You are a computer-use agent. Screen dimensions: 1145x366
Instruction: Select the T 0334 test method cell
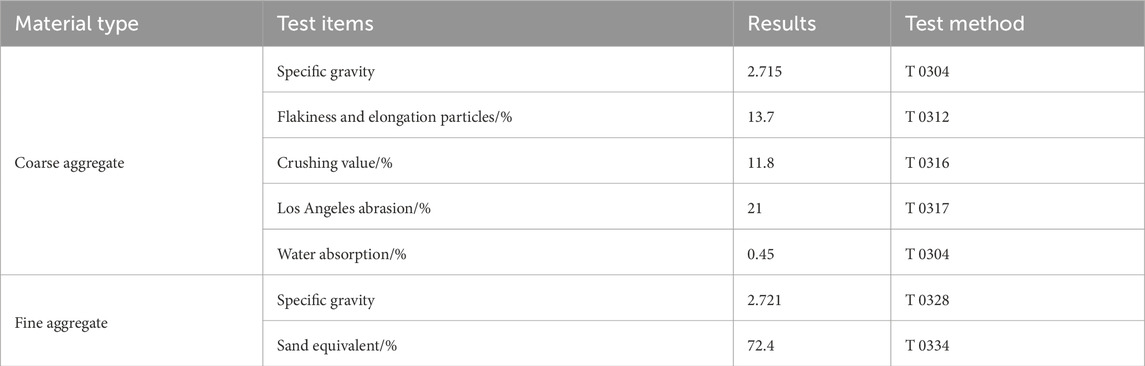click(x=1018, y=344)
